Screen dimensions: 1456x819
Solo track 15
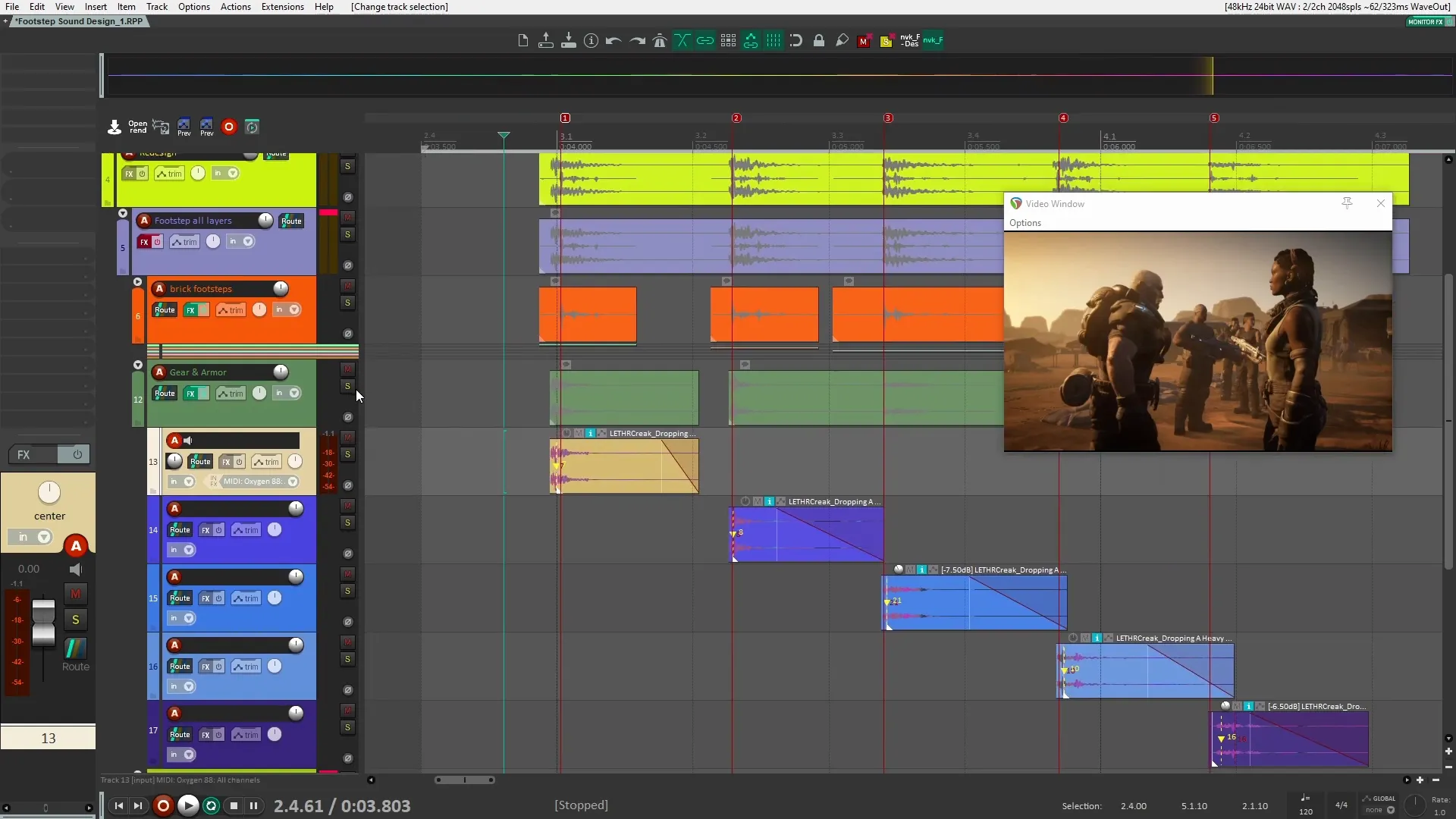tap(347, 591)
